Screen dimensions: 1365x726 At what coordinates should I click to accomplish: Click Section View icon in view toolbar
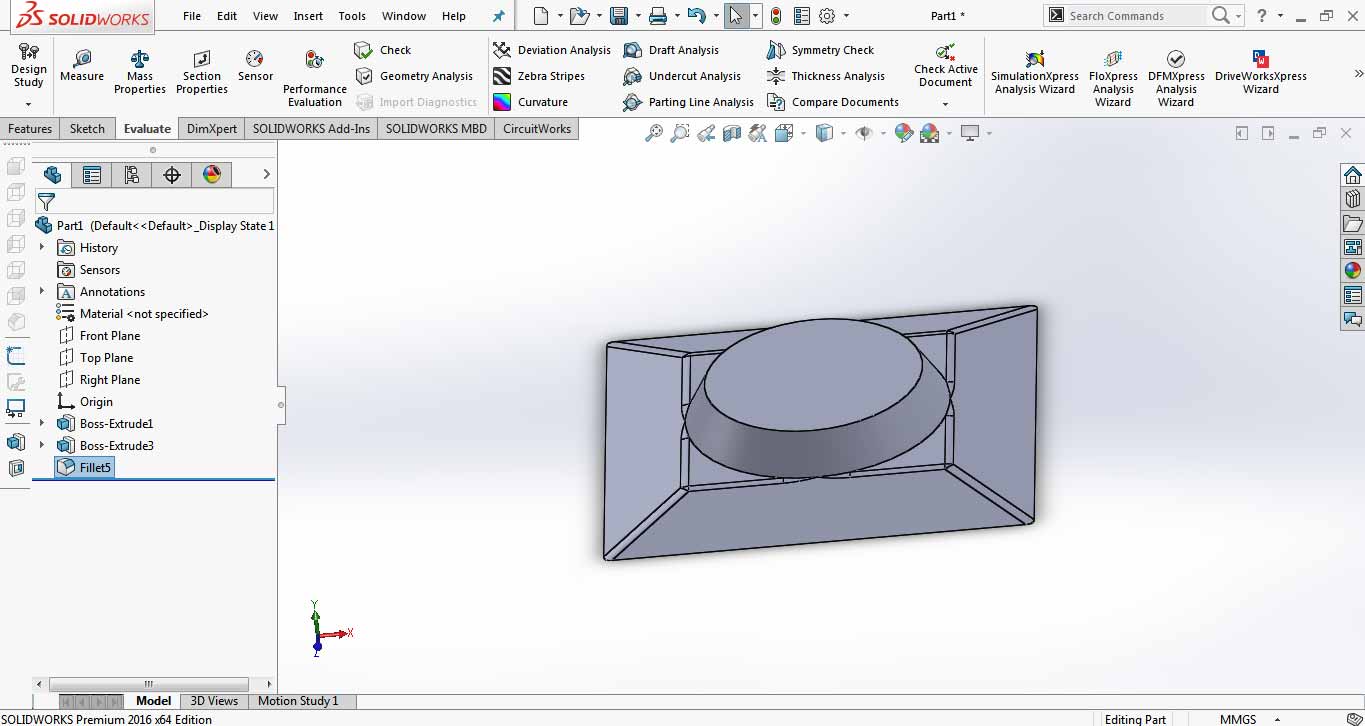click(x=732, y=133)
